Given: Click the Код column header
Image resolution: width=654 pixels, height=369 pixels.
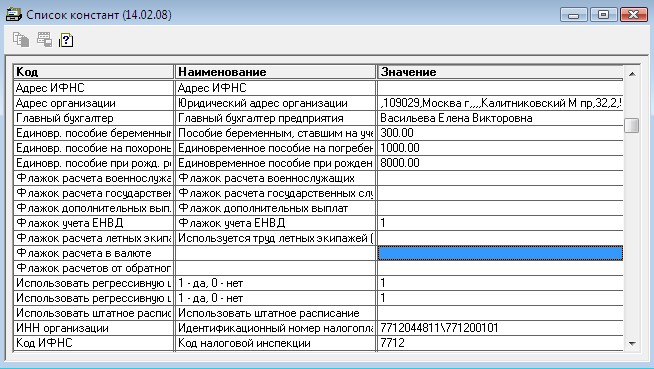Looking at the screenshot, I should click(x=93, y=72).
